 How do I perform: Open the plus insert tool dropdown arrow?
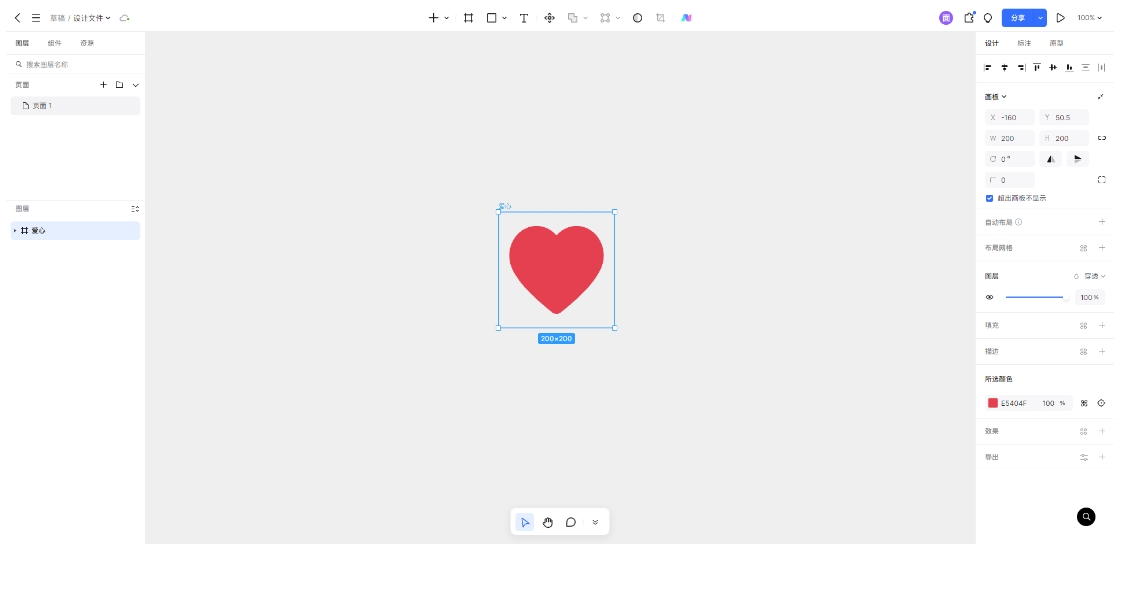447,18
